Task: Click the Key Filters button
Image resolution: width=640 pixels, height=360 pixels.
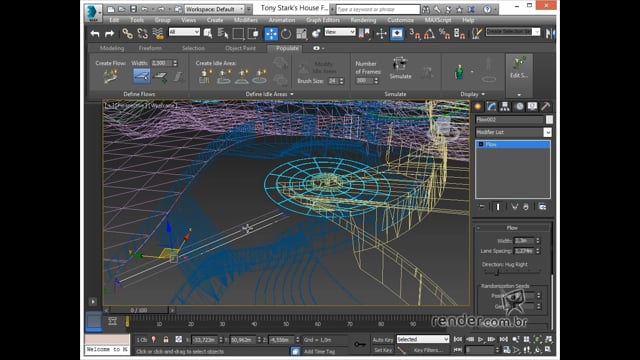Action: [x=427, y=350]
